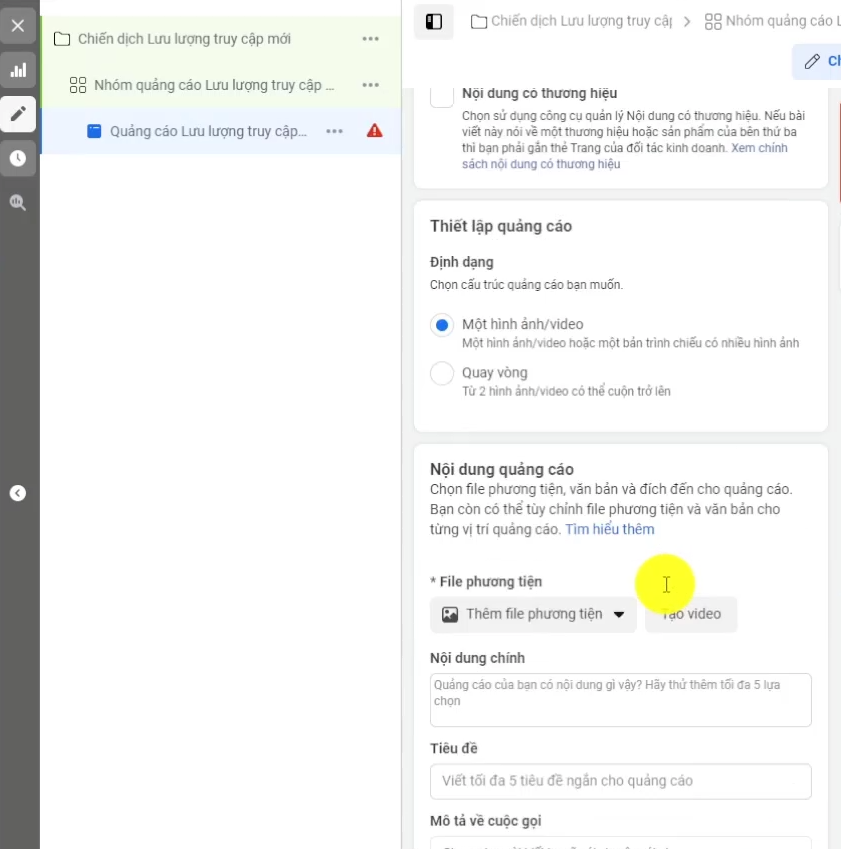The height and width of the screenshot is (849, 841).
Task: Toggle the side panel layout icon
Action: (434, 22)
